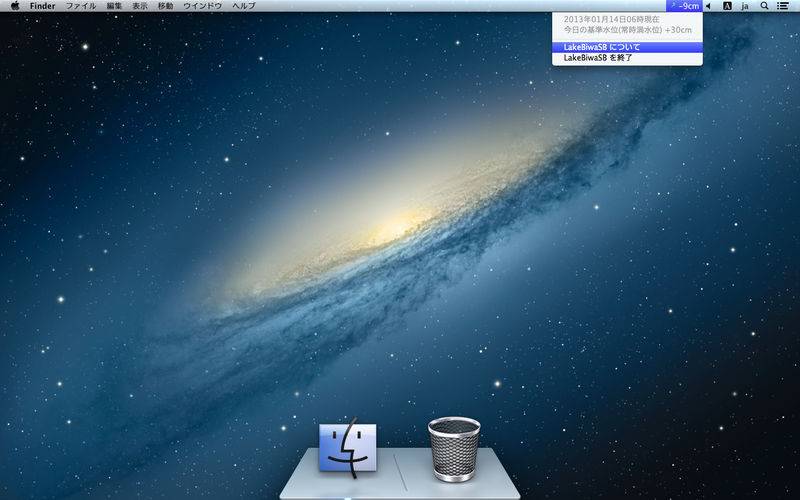Screen dimensions: 800x500
Task: Choose LakeBiwaSB を終了 to quit
Action: click(x=627, y=58)
